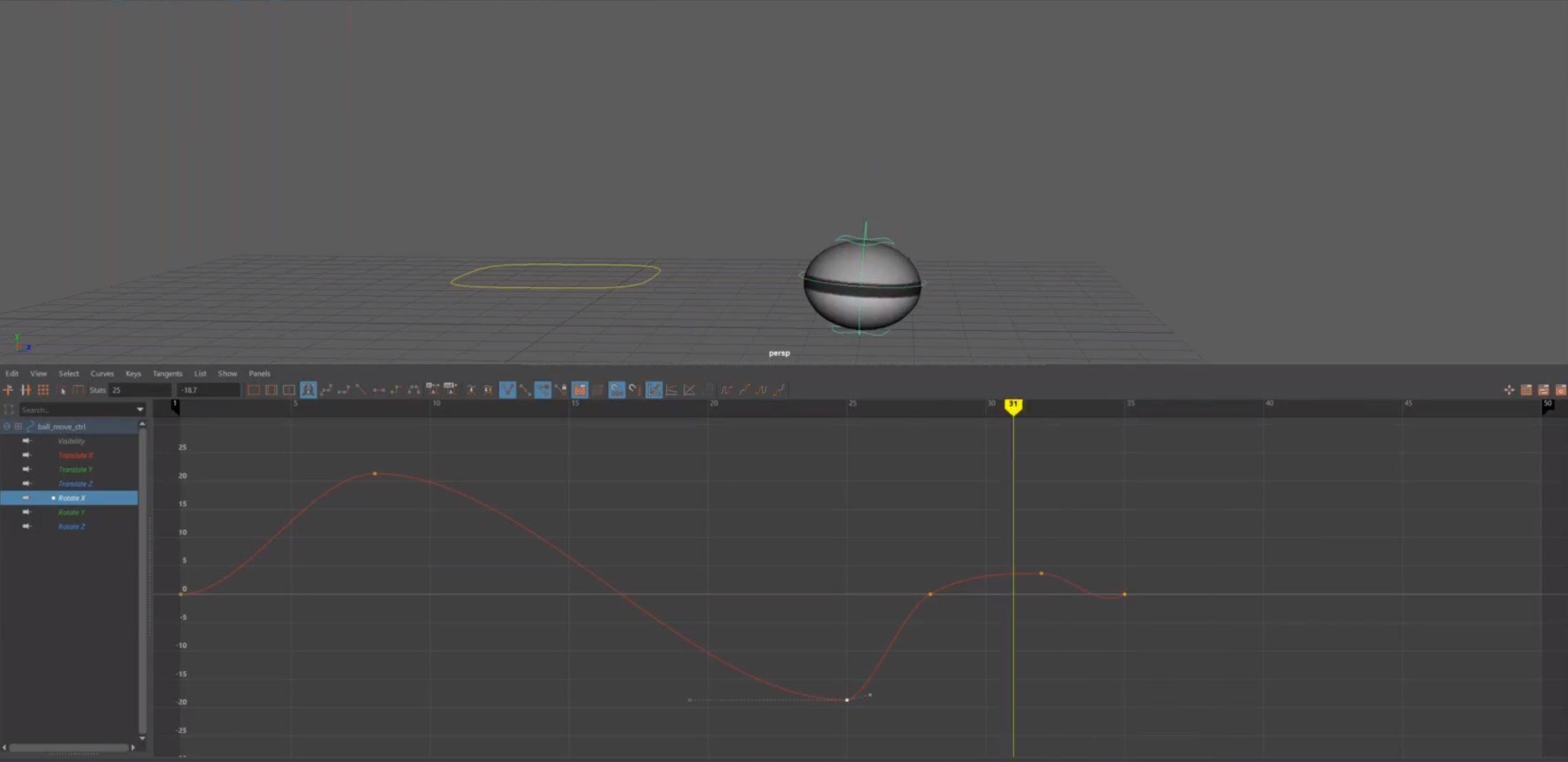This screenshot has width=1568, height=762.
Task: Click the Stats frame field showing 25
Action: (140, 390)
